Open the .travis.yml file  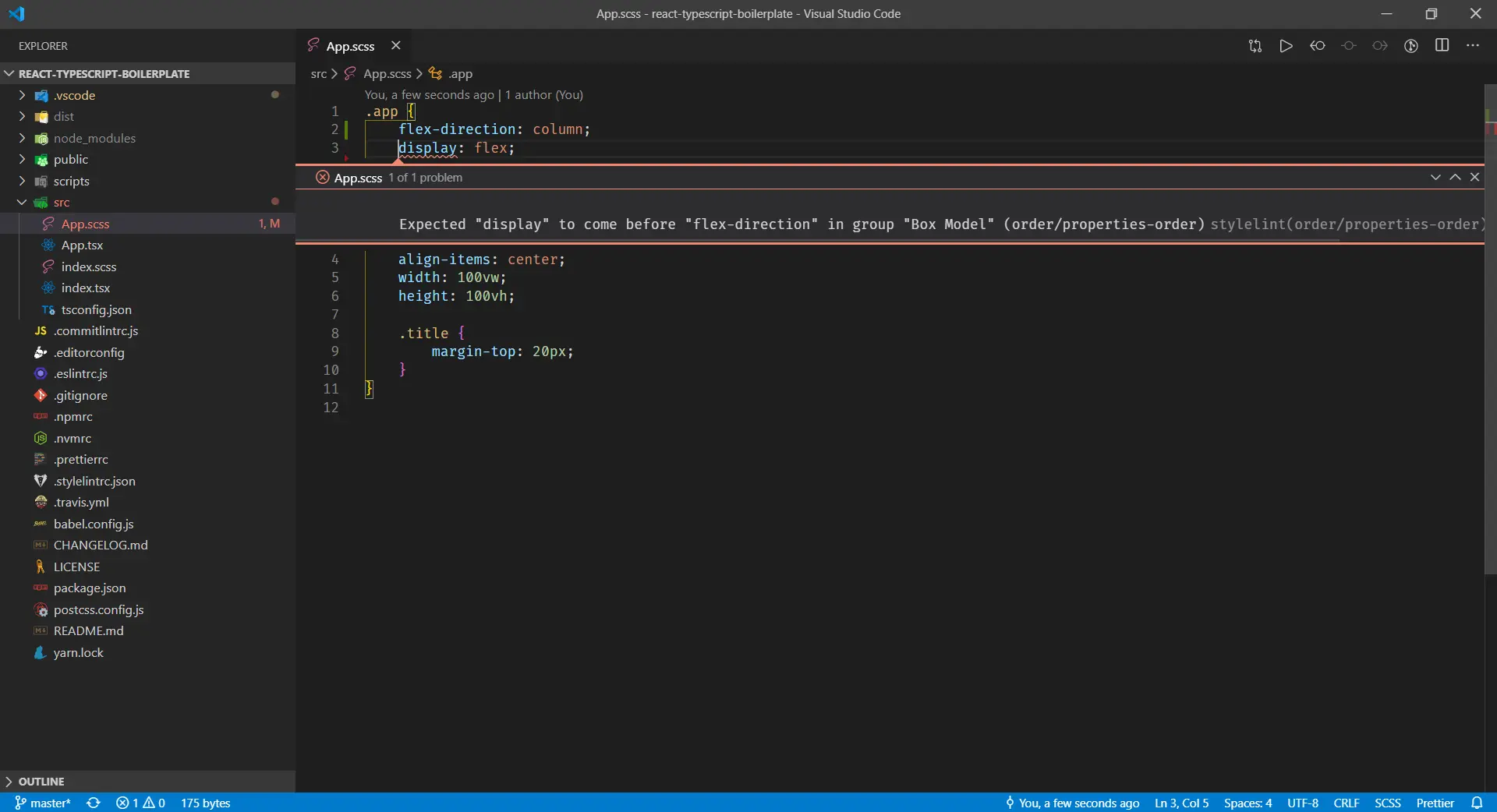147,502
